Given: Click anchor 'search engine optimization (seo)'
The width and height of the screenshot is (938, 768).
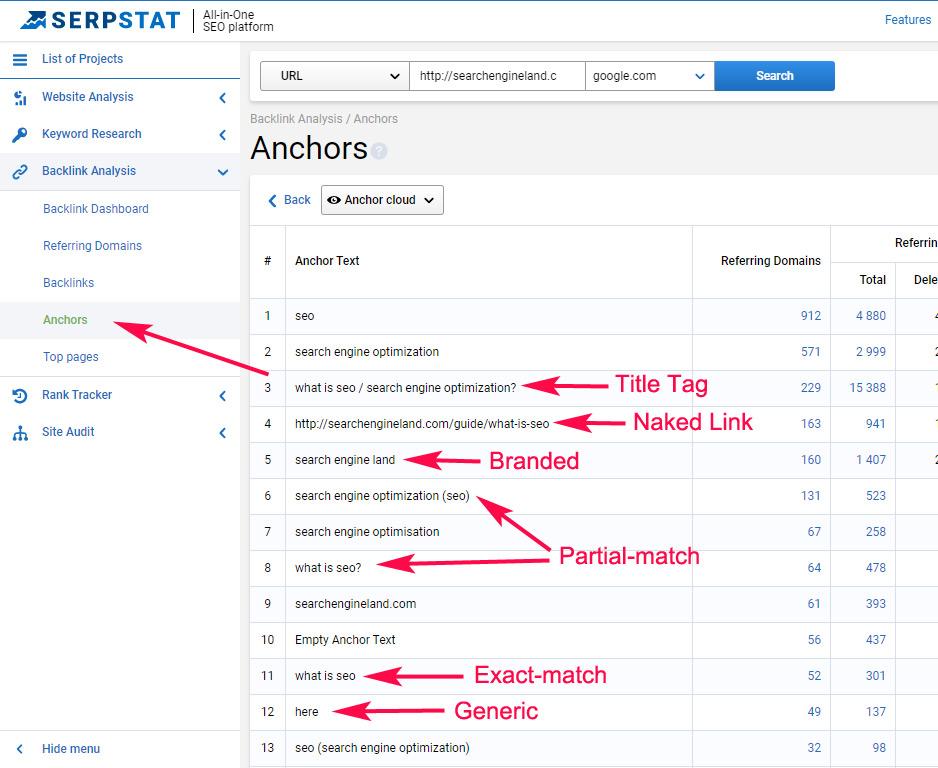Looking at the screenshot, I should click(x=382, y=496).
